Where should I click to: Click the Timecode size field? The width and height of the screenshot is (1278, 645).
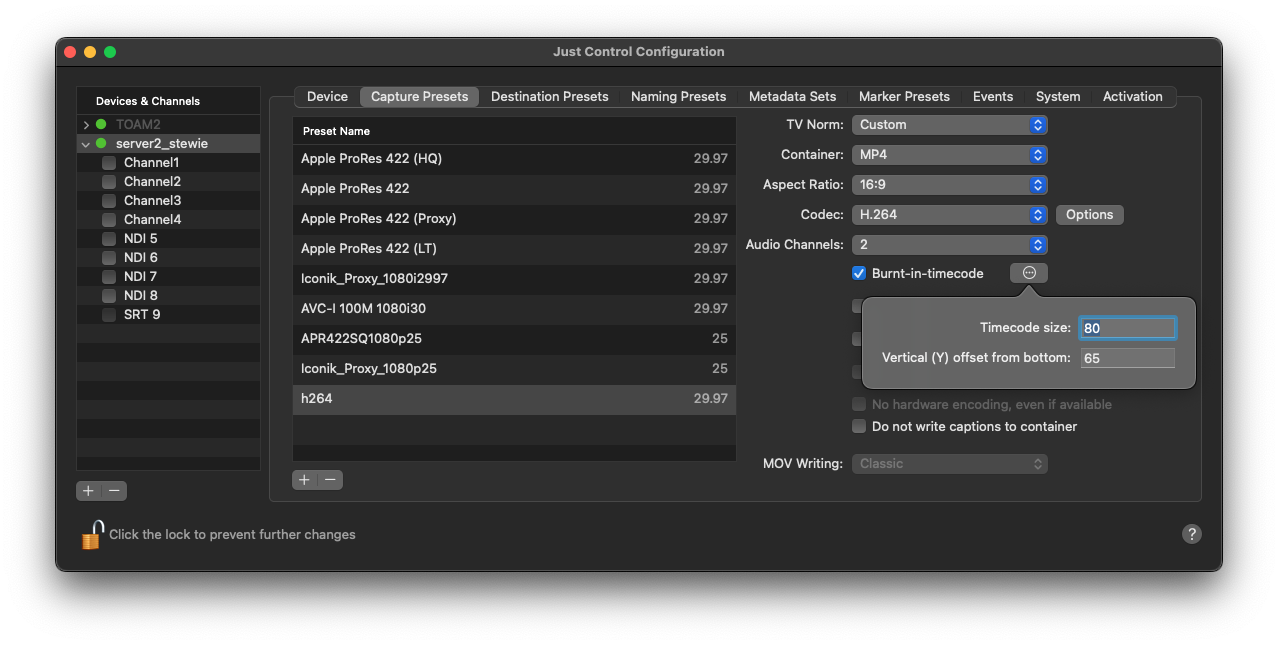1127,328
